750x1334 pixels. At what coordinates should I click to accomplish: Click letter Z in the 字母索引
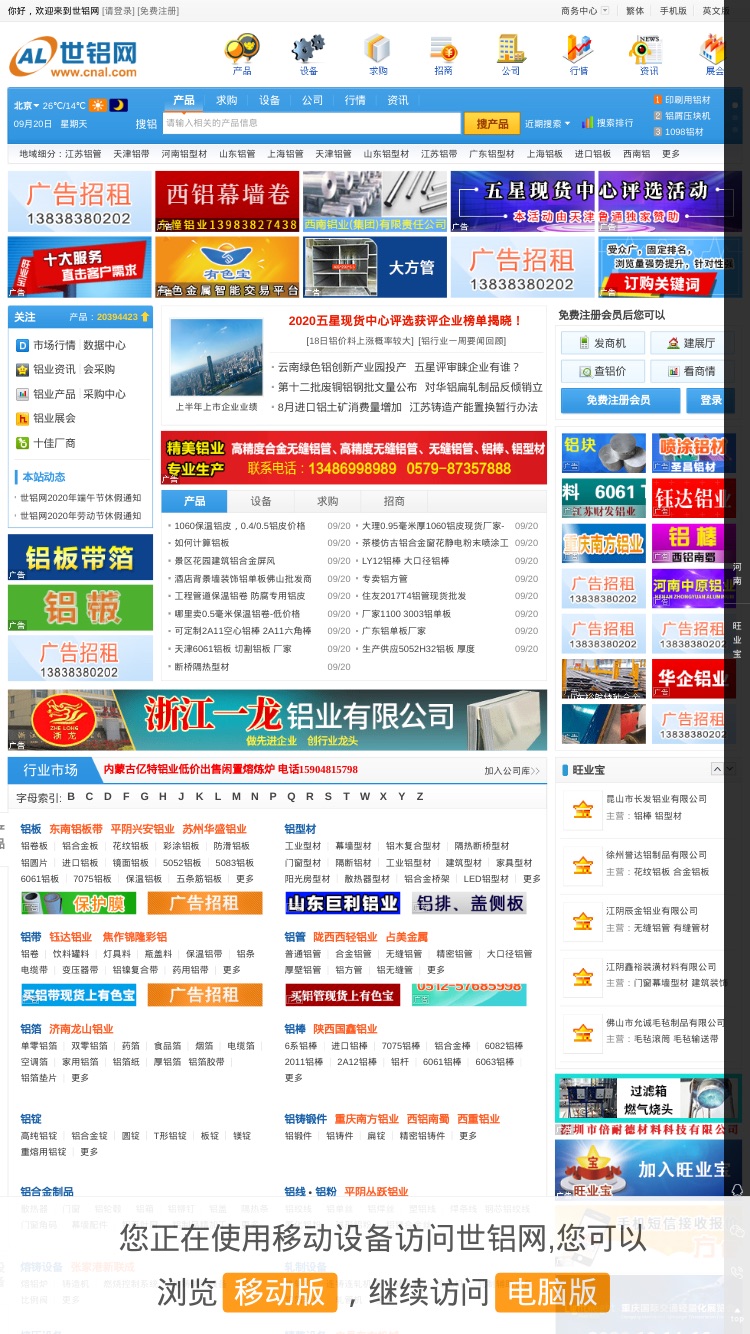point(420,797)
